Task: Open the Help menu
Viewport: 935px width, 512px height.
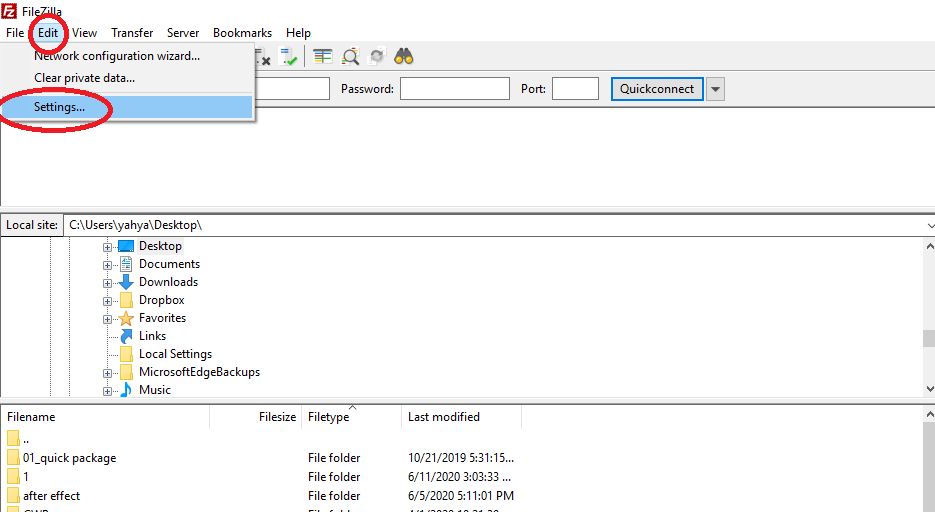Action: [298, 33]
